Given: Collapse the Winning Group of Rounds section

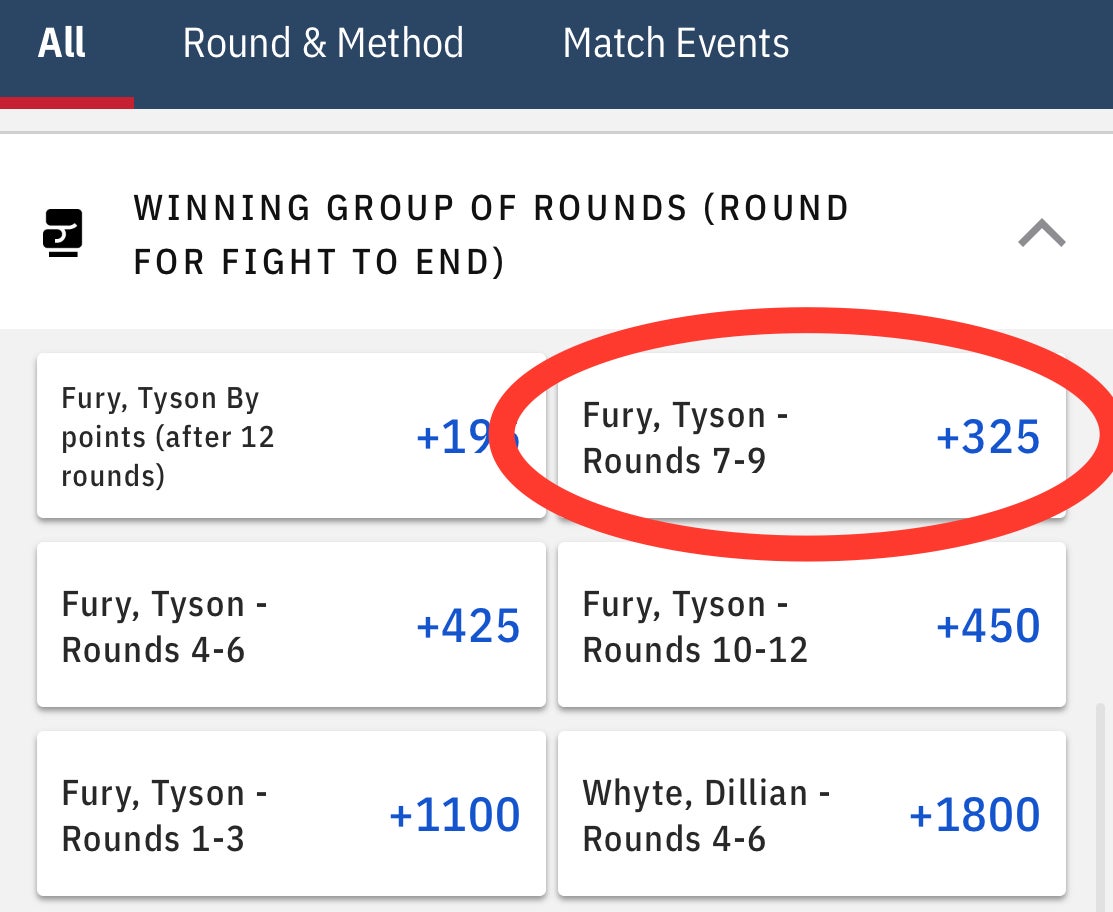Looking at the screenshot, I should click(1041, 235).
